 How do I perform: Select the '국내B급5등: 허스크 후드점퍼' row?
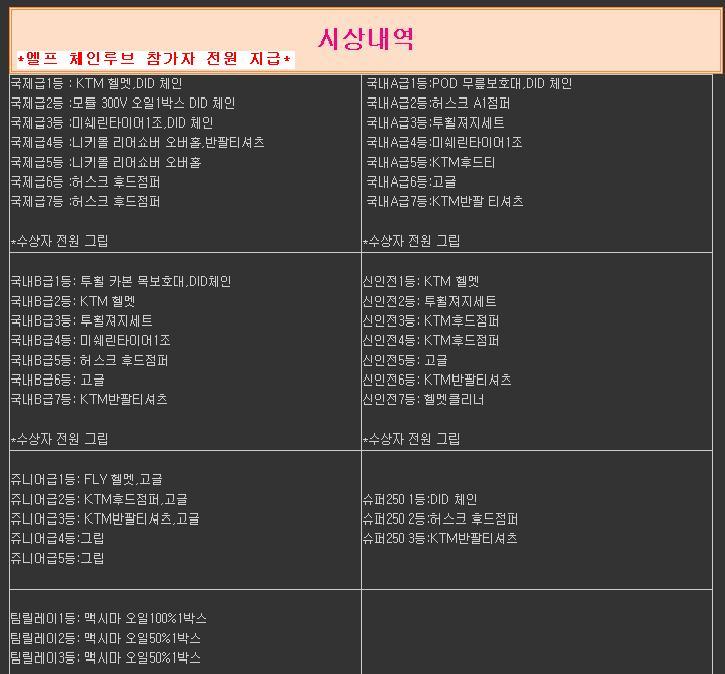coord(89,361)
